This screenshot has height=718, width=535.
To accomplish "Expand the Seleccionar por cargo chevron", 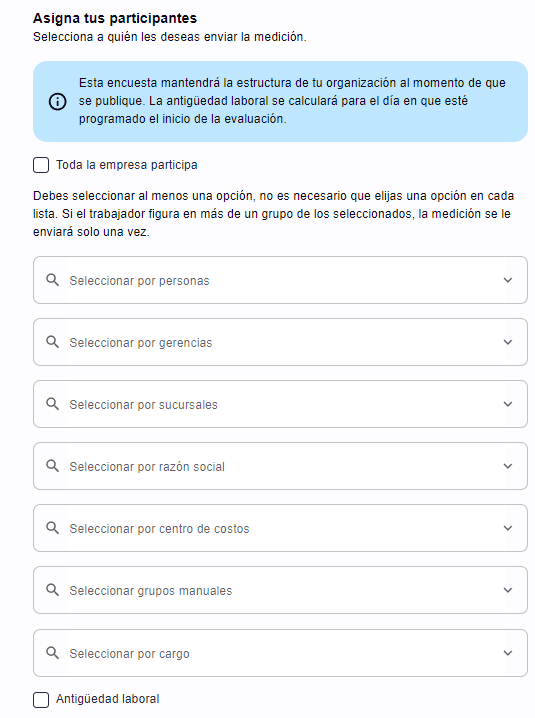I will [x=508, y=653].
